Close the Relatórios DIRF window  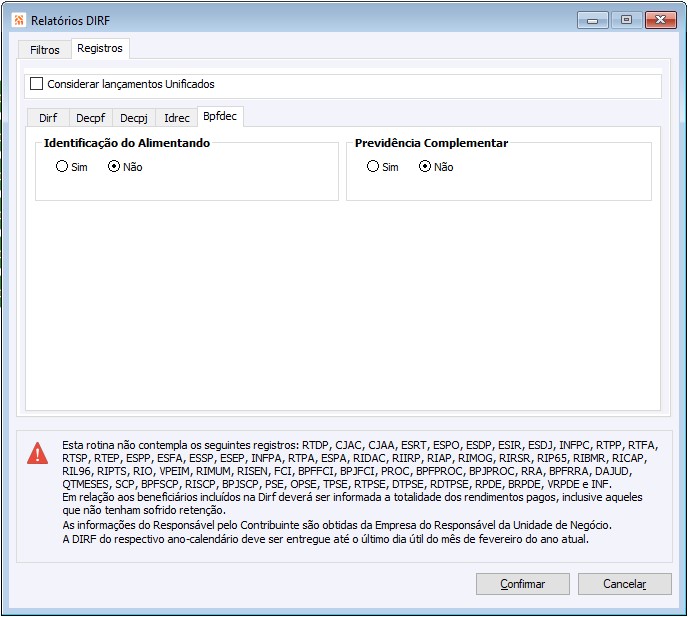click(x=660, y=20)
